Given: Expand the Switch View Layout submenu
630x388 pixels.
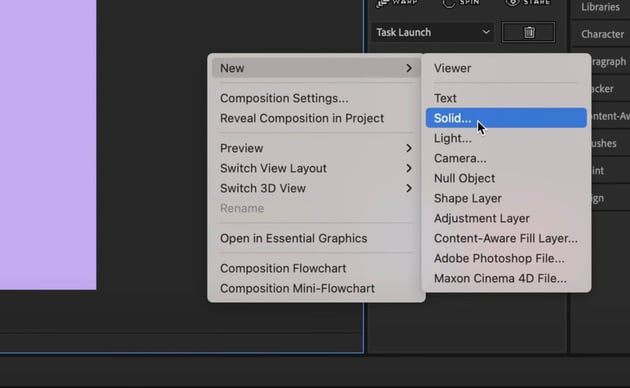Looking at the screenshot, I should [316, 168].
